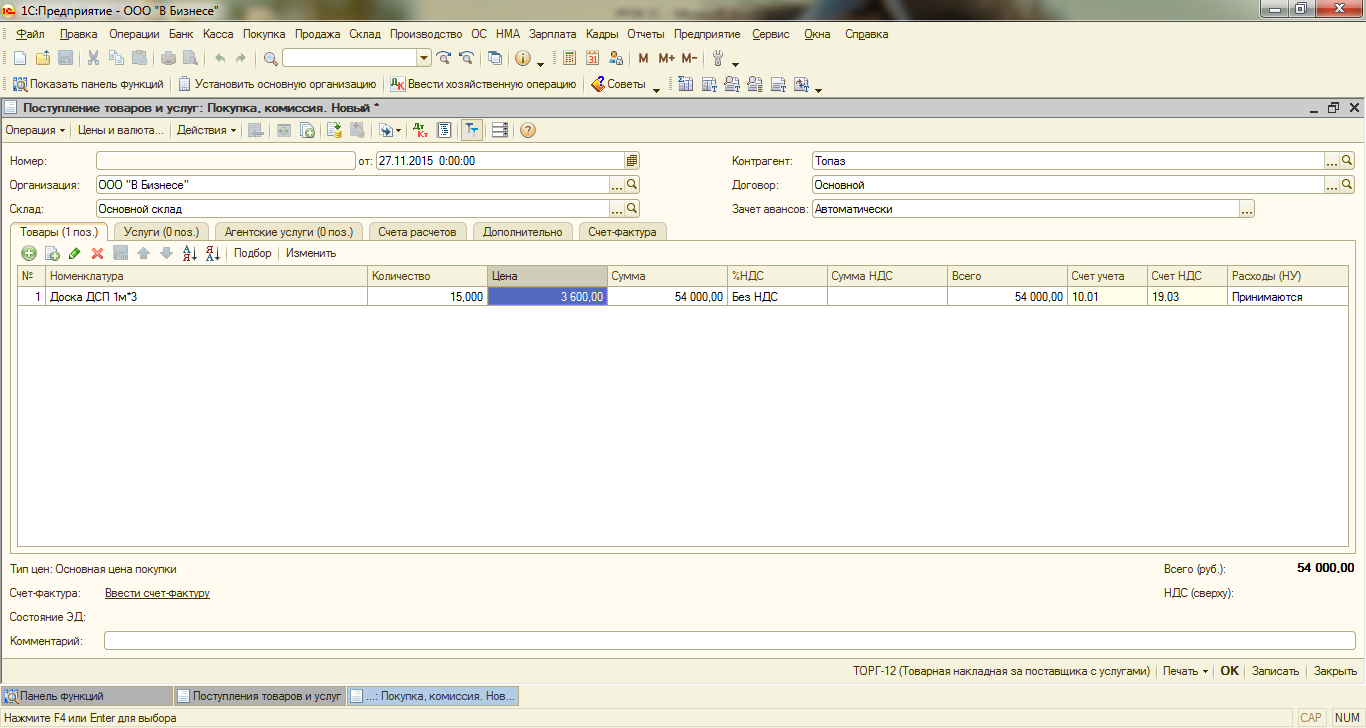Click the ТОРГ-12 print form button
Image resolution: width=1366 pixels, height=728 pixels.
coord(1001,671)
